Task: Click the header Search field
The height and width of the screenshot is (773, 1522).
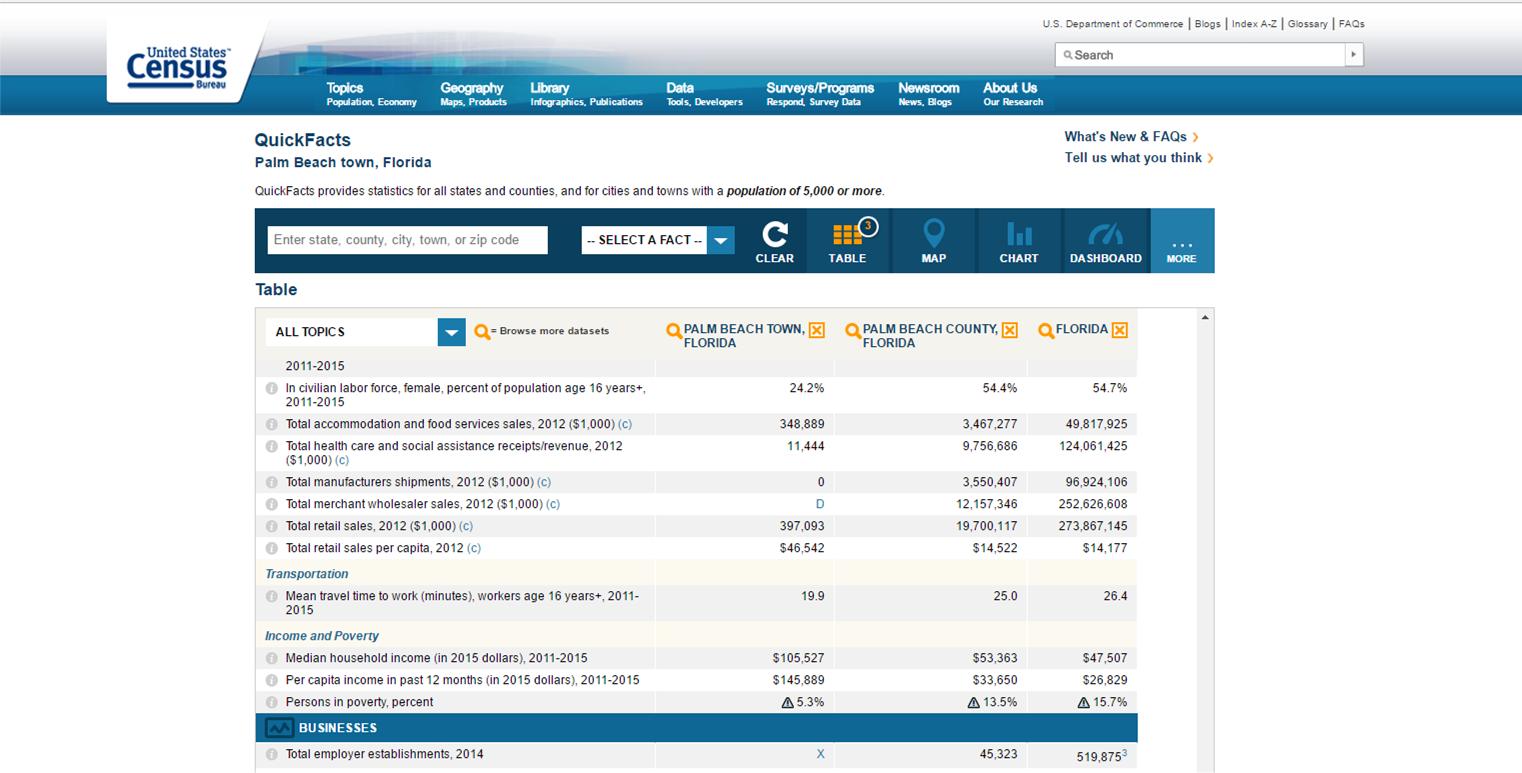Action: click(x=1200, y=55)
